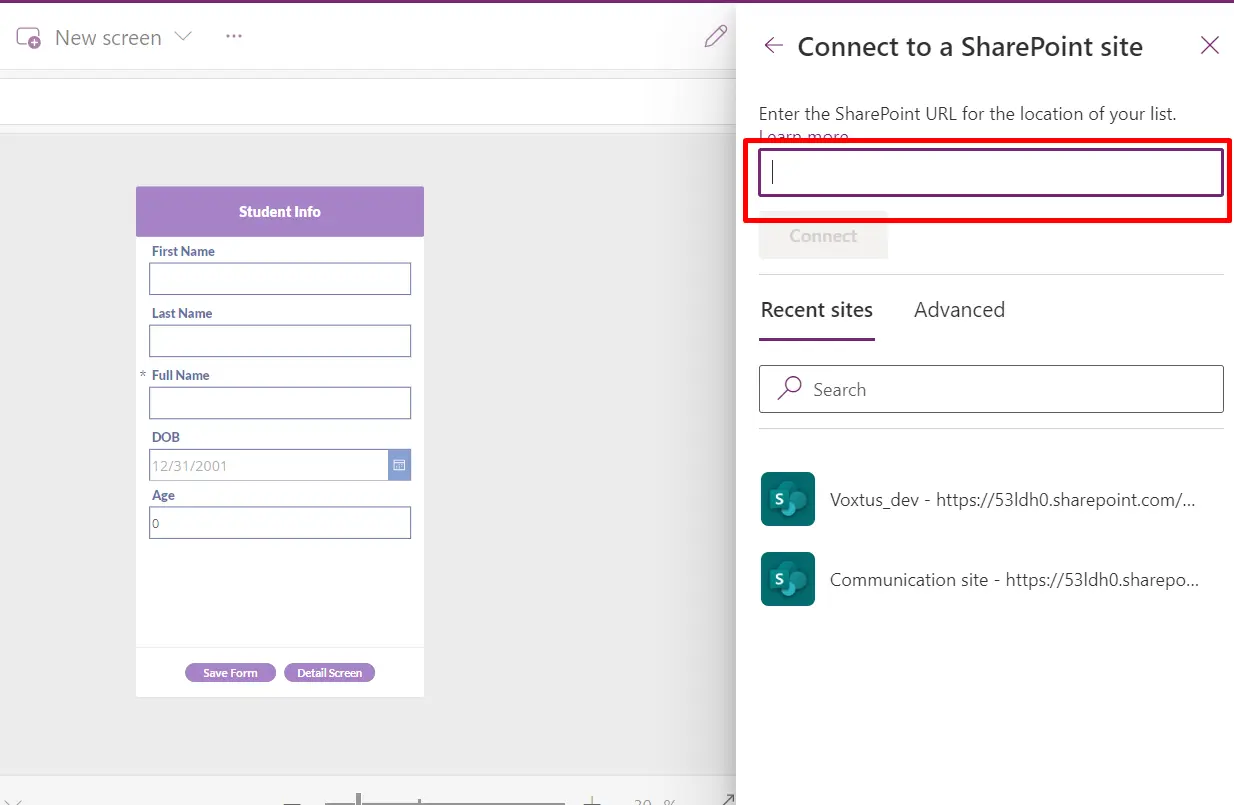Switch to the Advanced tab

[x=959, y=310]
